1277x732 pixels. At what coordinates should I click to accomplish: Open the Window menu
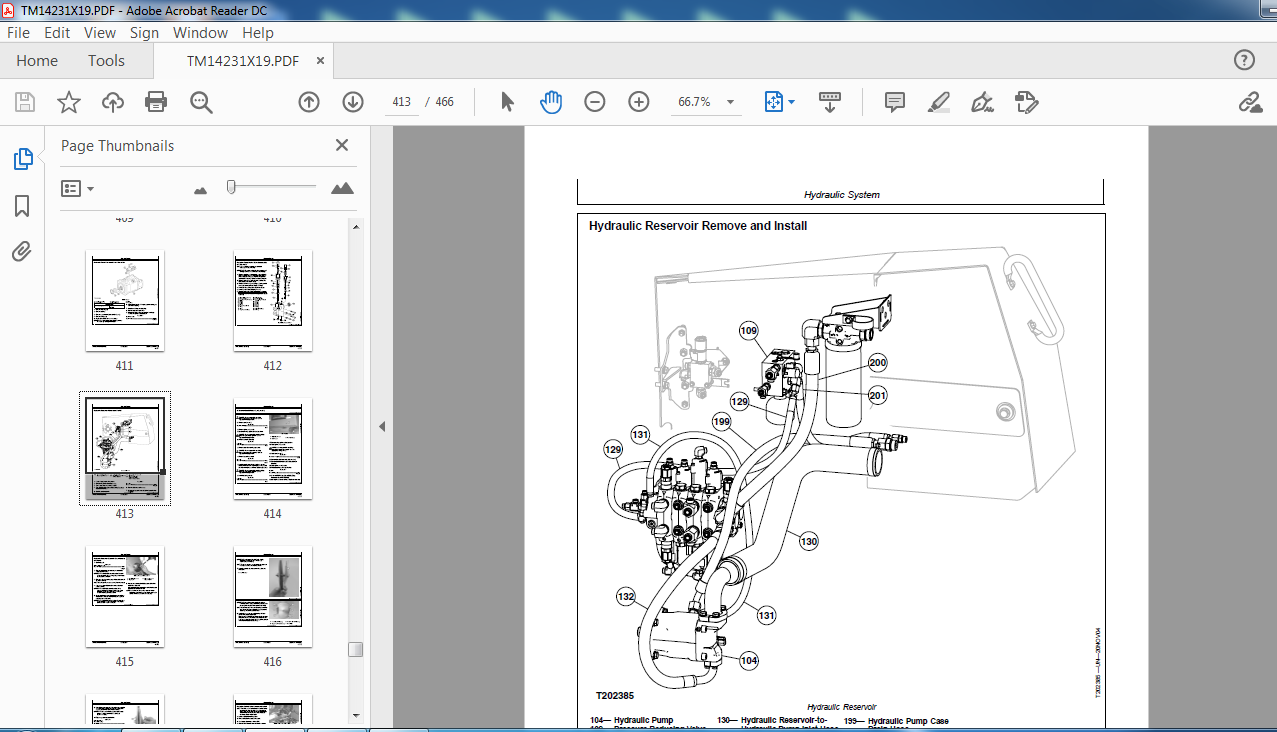[x=200, y=32]
